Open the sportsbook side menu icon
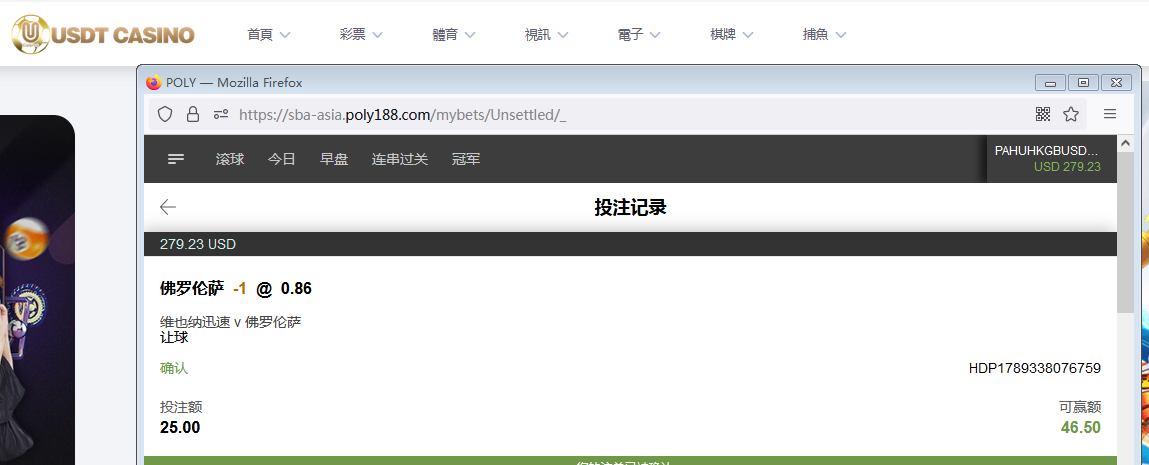 click(x=176, y=159)
